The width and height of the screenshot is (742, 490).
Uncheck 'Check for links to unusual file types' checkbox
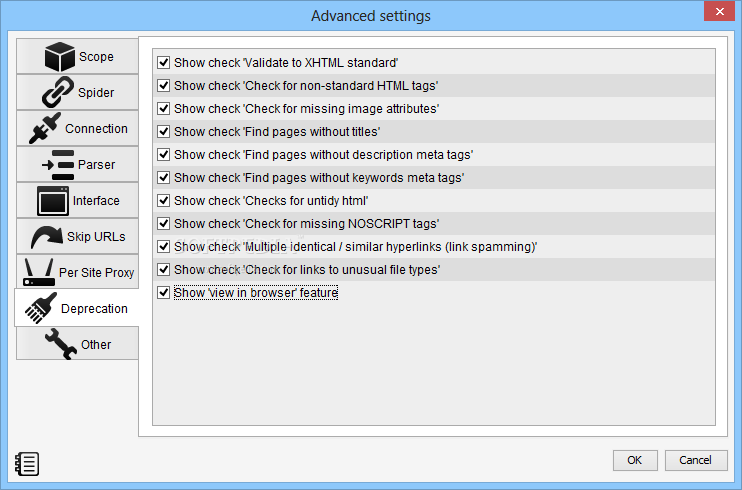(164, 269)
